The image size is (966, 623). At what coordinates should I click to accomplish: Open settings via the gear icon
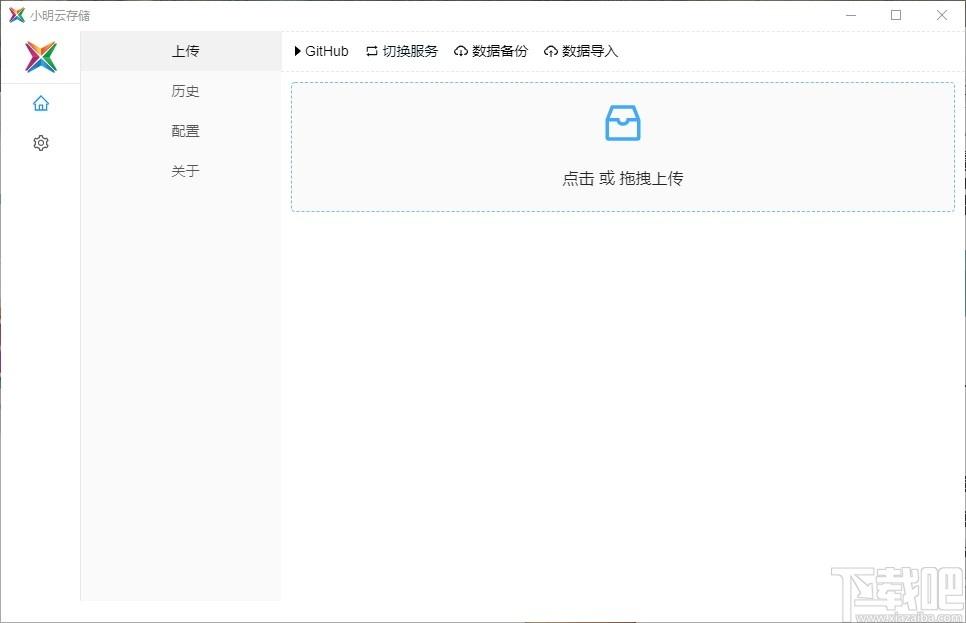click(x=41, y=143)
